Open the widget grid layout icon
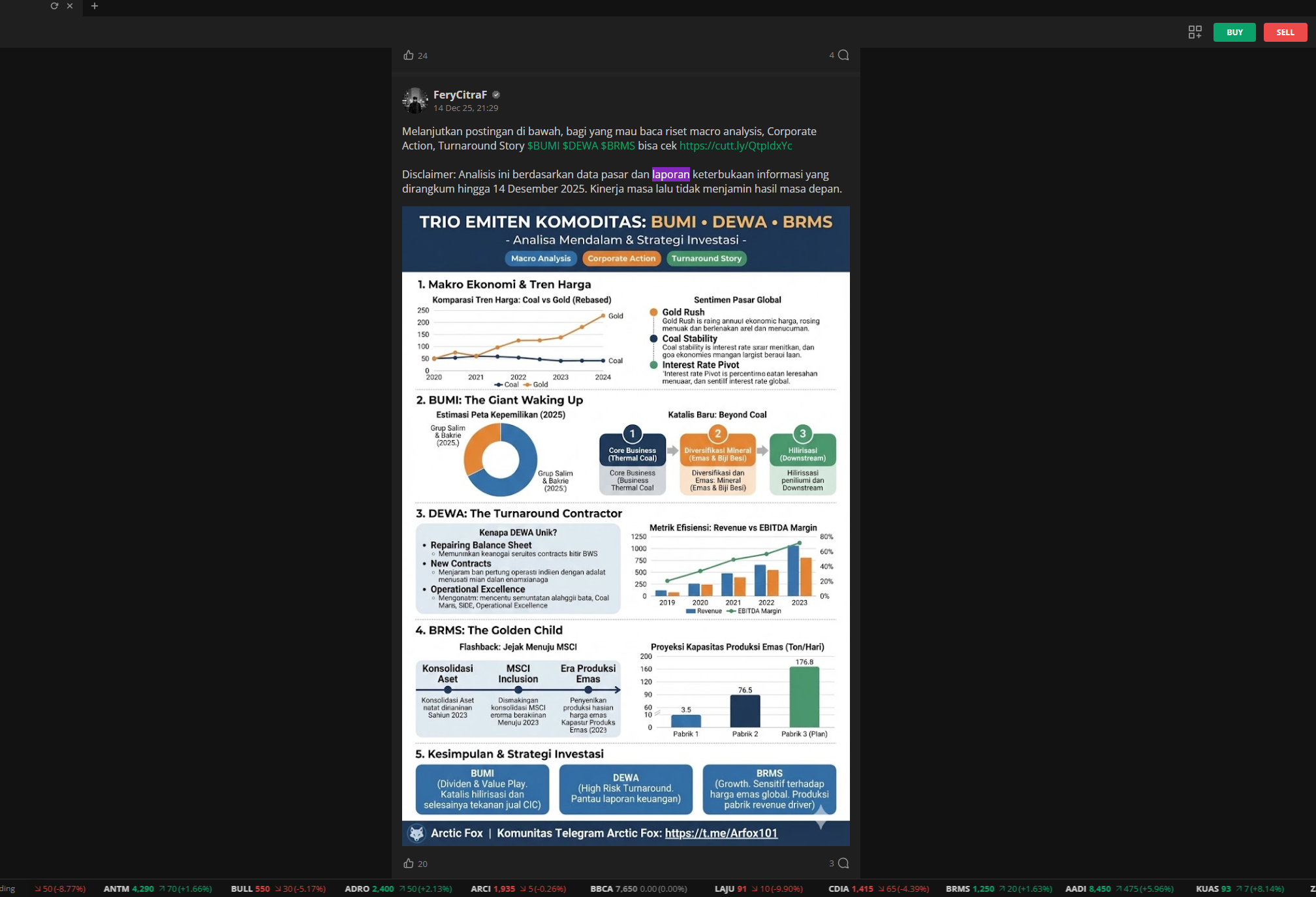 (x=1195, y=32)
